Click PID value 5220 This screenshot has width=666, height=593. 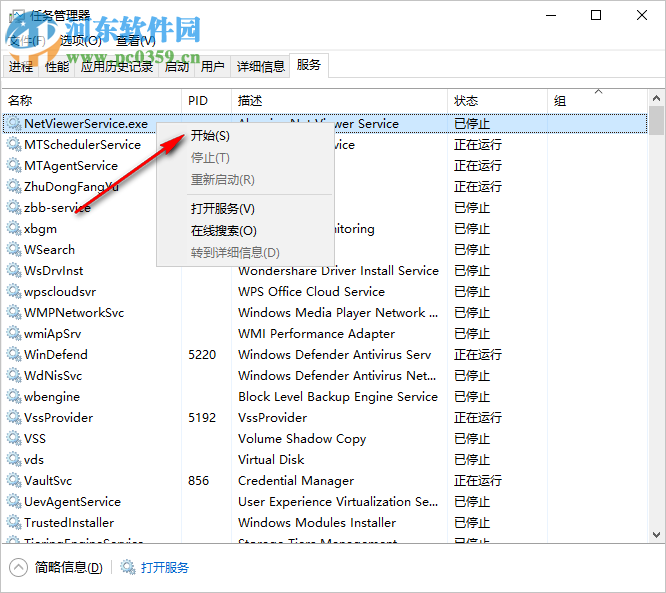(x=202, y=355)
